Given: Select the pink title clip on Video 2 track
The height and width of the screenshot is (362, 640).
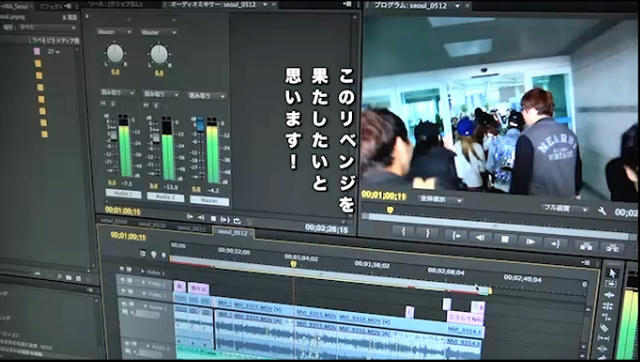Looking at the screenshot, I should click(x=198, y=288).
